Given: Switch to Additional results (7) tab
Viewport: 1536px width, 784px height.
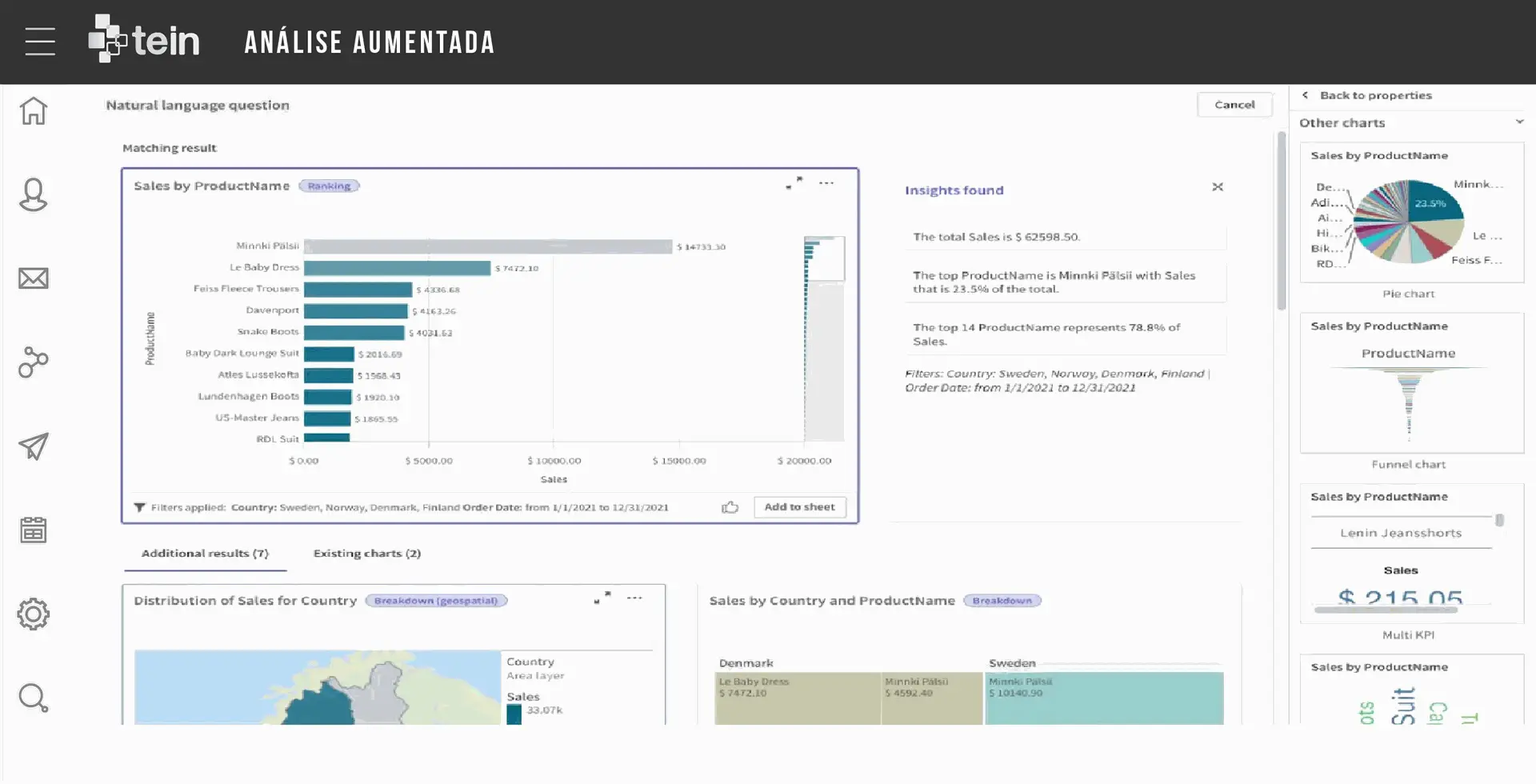Looking at the screenshot, I should tap(205, 554).
